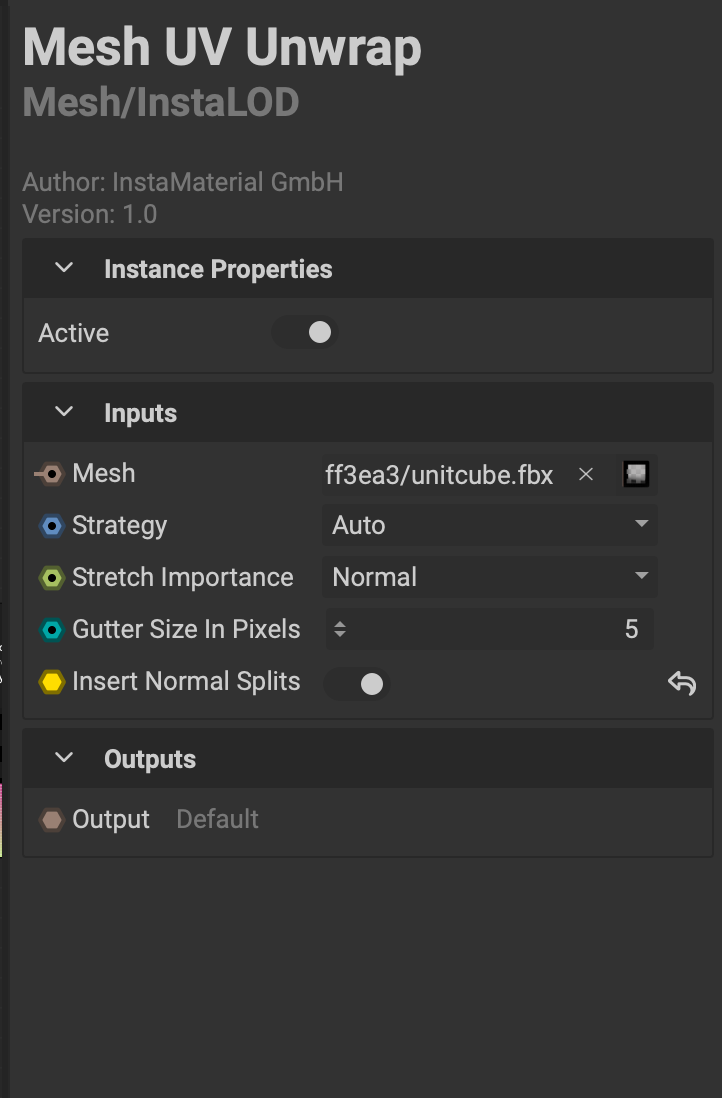
Task: Click the ff3ea3/unitcube.fbx mesh file field
Action: 440,475
